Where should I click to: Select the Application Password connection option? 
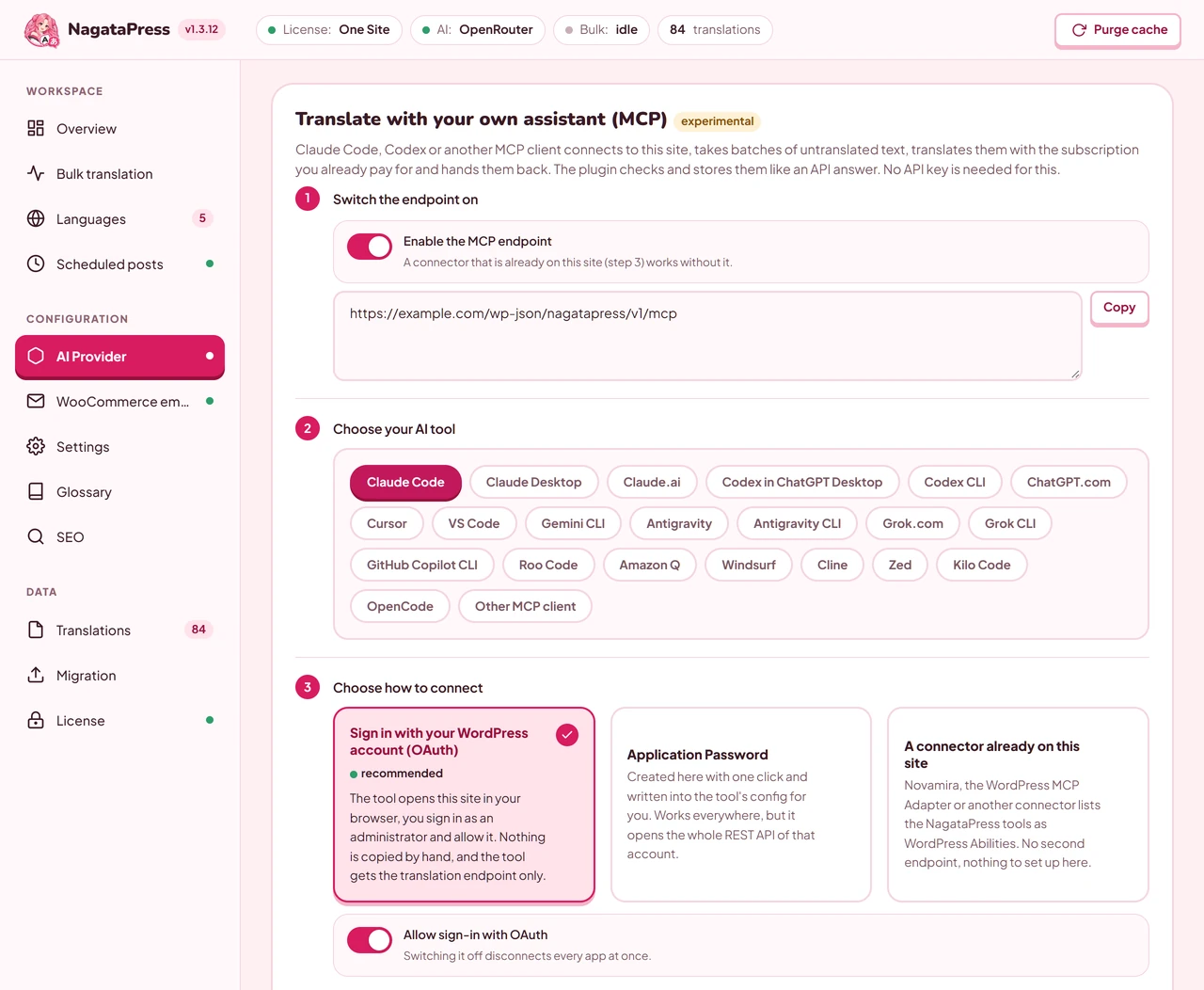(x=741, y=805)
